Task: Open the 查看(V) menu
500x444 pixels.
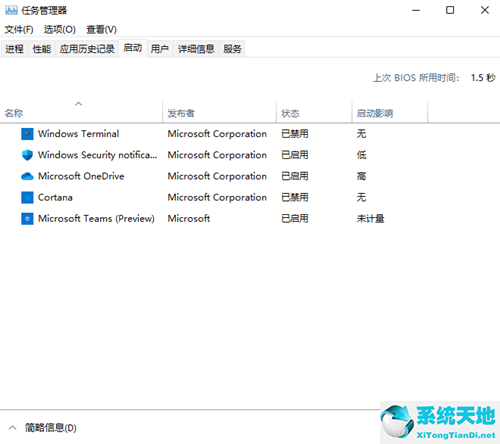Action: (101, 30)
